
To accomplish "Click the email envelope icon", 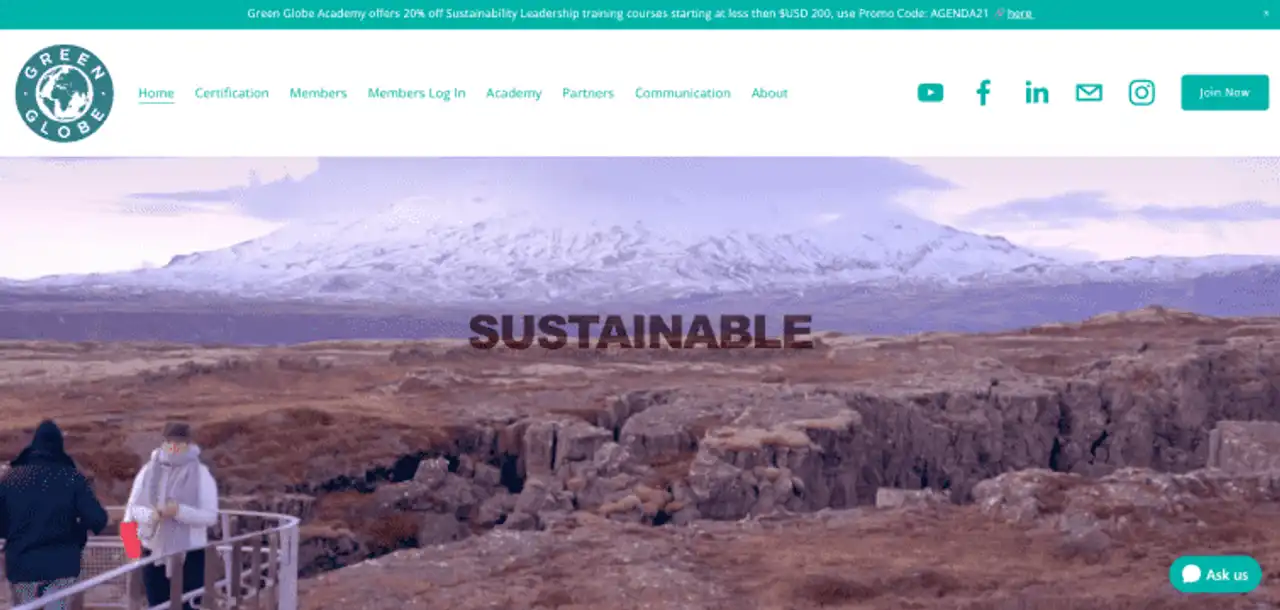I will 1089,93.
